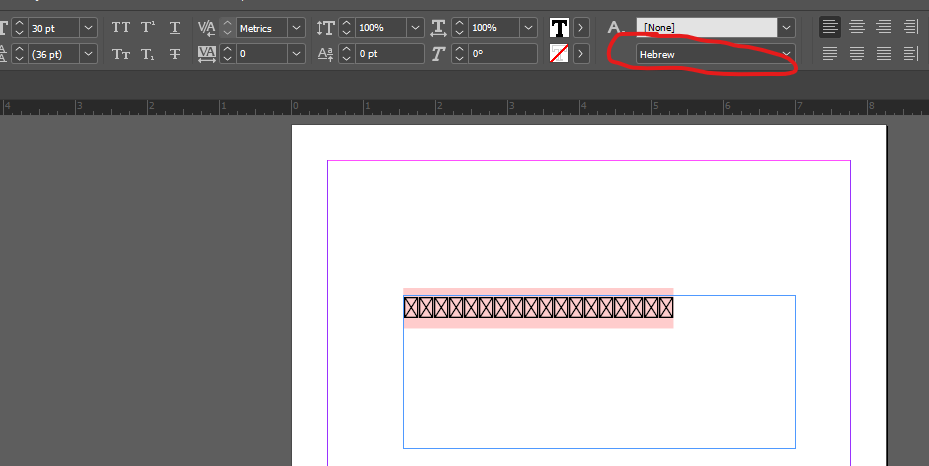Click the (36 pt) leading field

(x=54, y=54)
